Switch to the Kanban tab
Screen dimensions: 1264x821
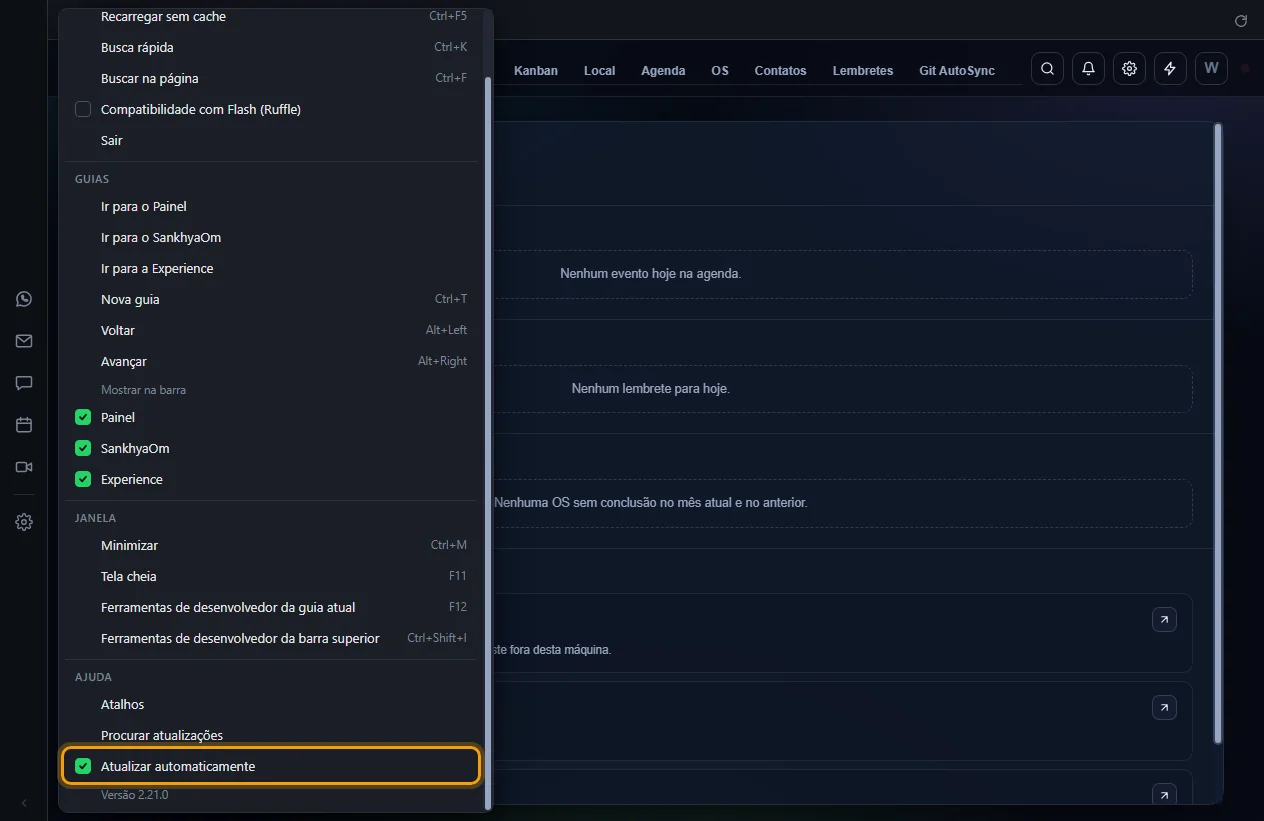point(536,71)
